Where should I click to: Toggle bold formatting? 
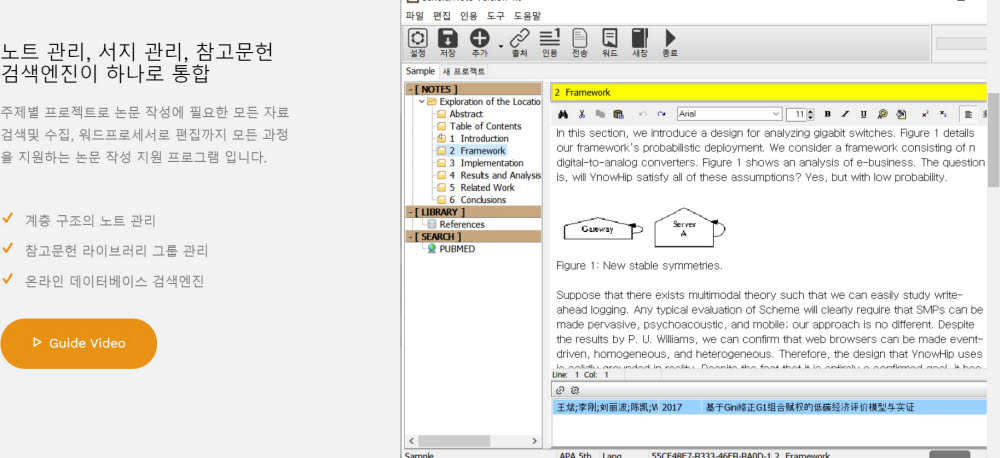pyautogui.click(x=827, y=115)
